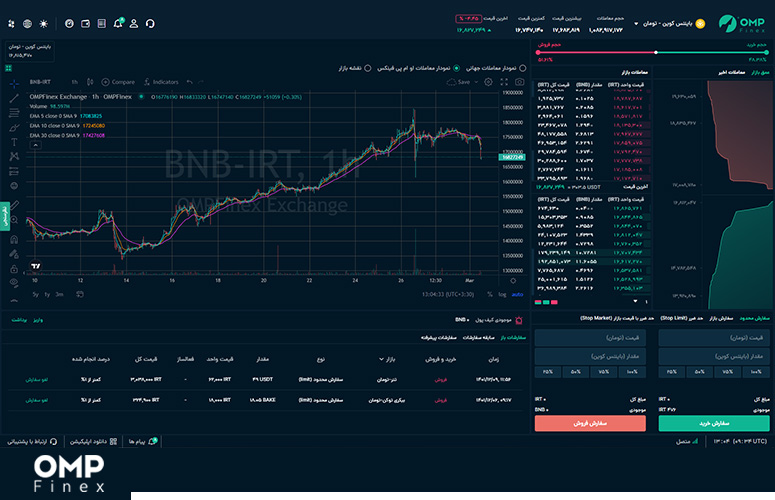Select OMPFinex trades chart radio button
The width and height of the screenshot is (775, 500).
(456, 68)
